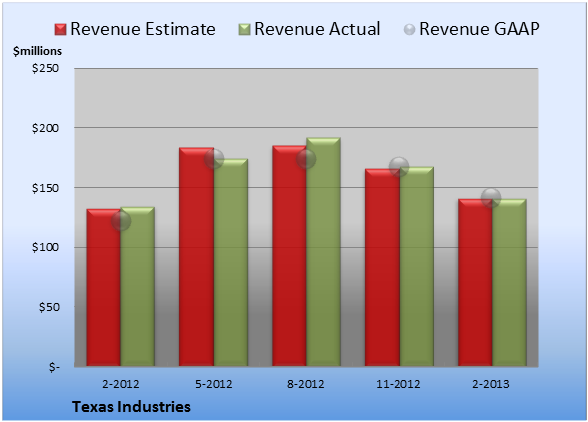
Task: Click the '2-2012' quarter label
Action: point(121,384)
